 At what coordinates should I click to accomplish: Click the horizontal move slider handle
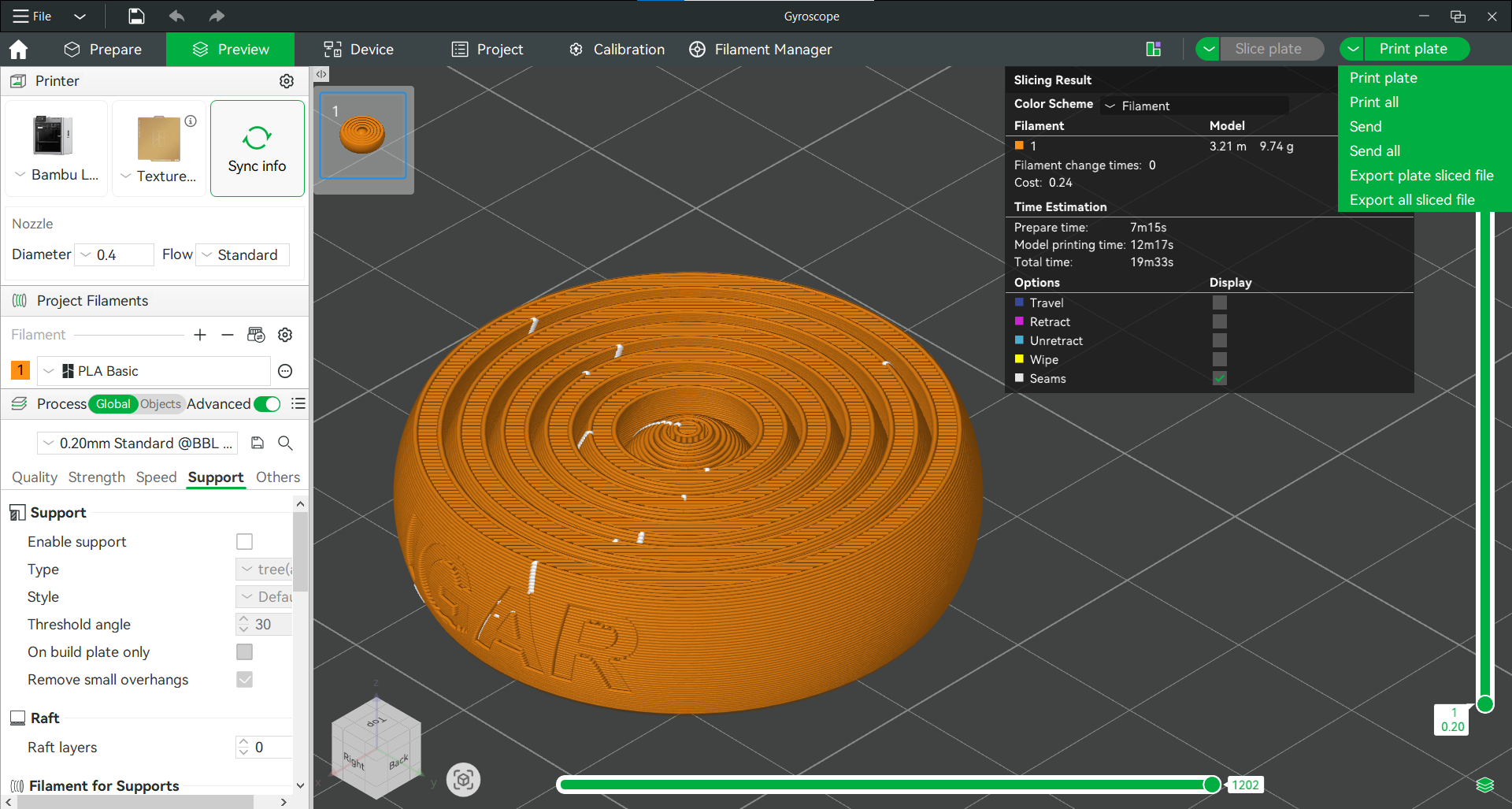tap(1212, 785)
